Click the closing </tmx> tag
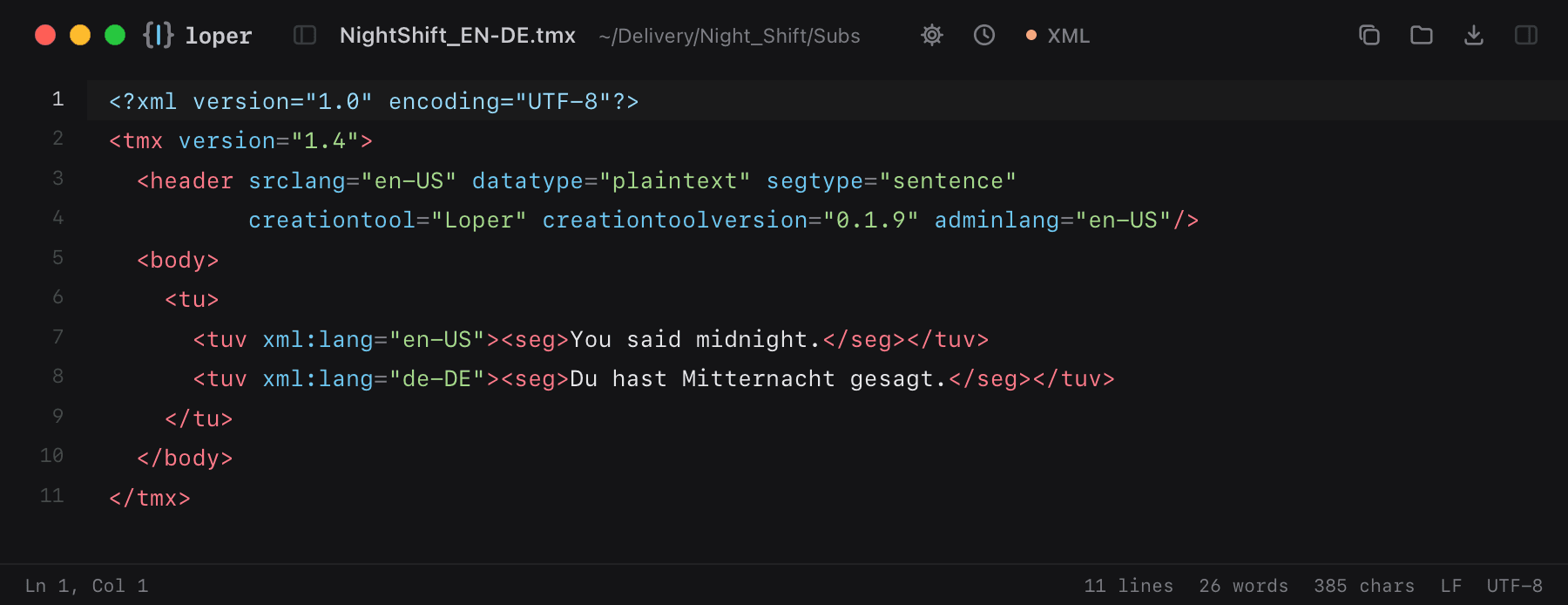The width and height of the screenshot is (1568, 605). [150, 498]
